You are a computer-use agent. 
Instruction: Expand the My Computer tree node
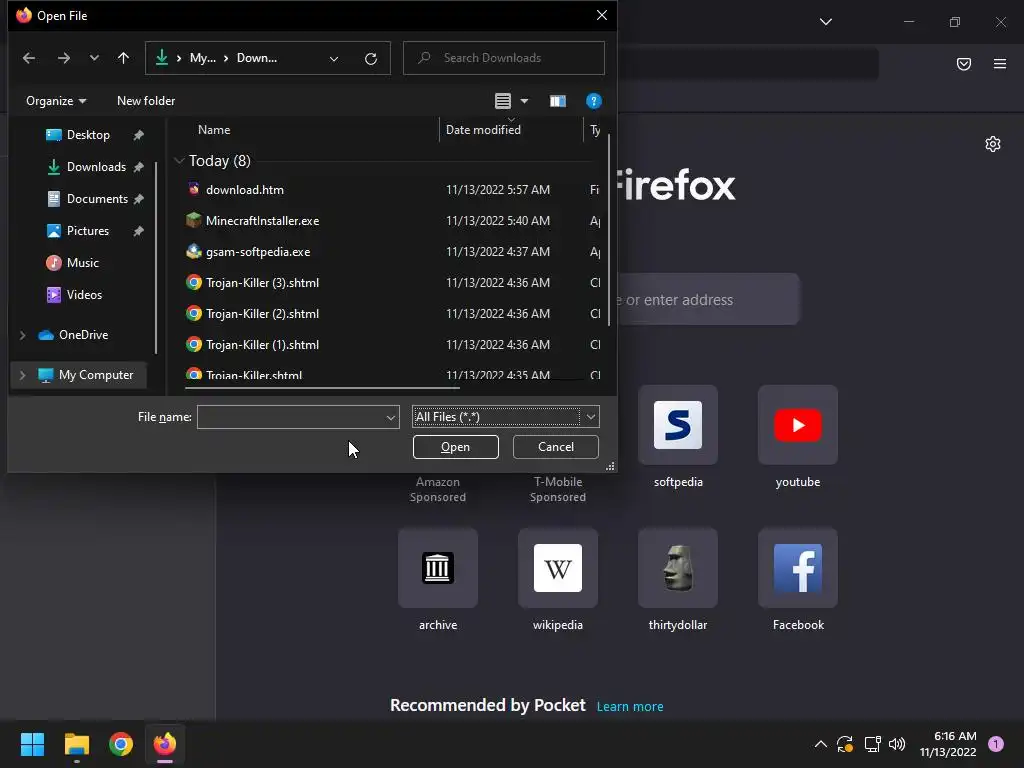tap(23, 375)
